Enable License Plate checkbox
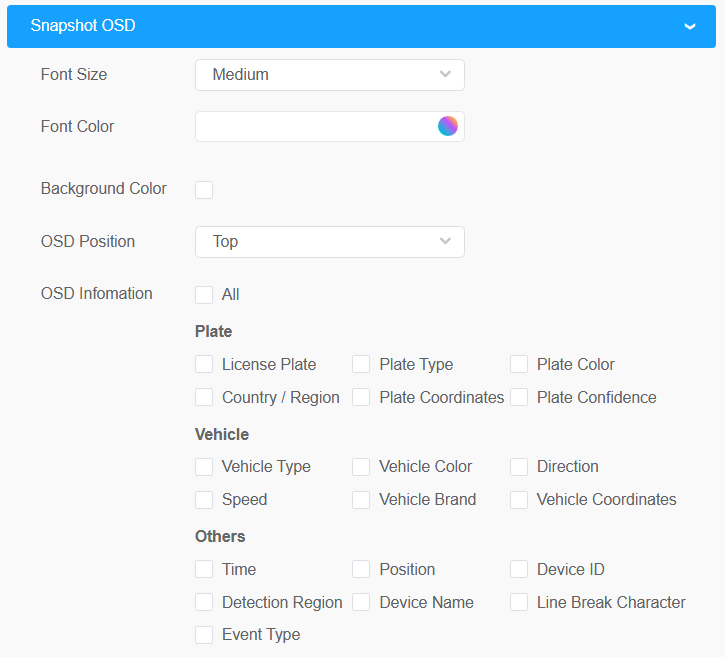This screenshot has height=657, width=725. click(x=204, y=364)
